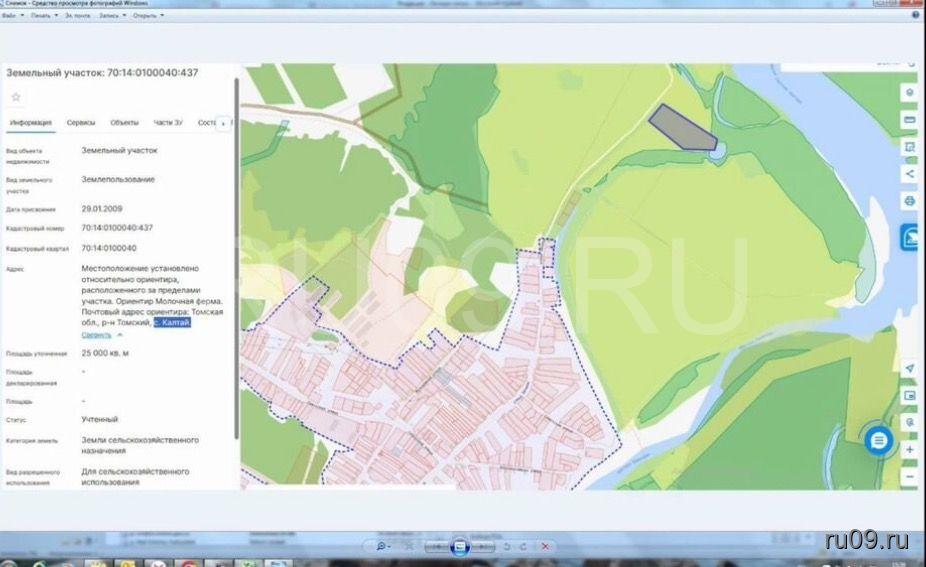The image size is (926, 567).
Task: Click the print icon on map toolbar
Action: (x=909, y=201)
